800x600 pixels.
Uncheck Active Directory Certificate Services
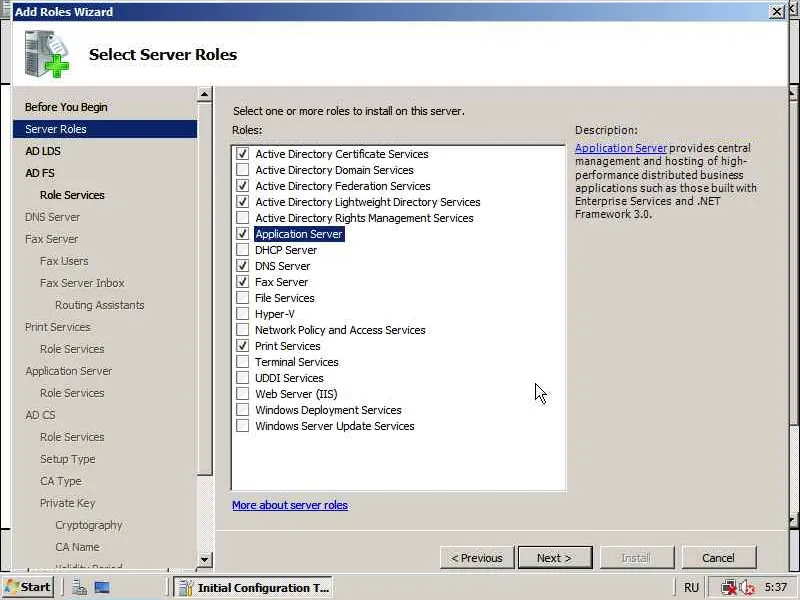pyautogui.click(x=242, y=154)
